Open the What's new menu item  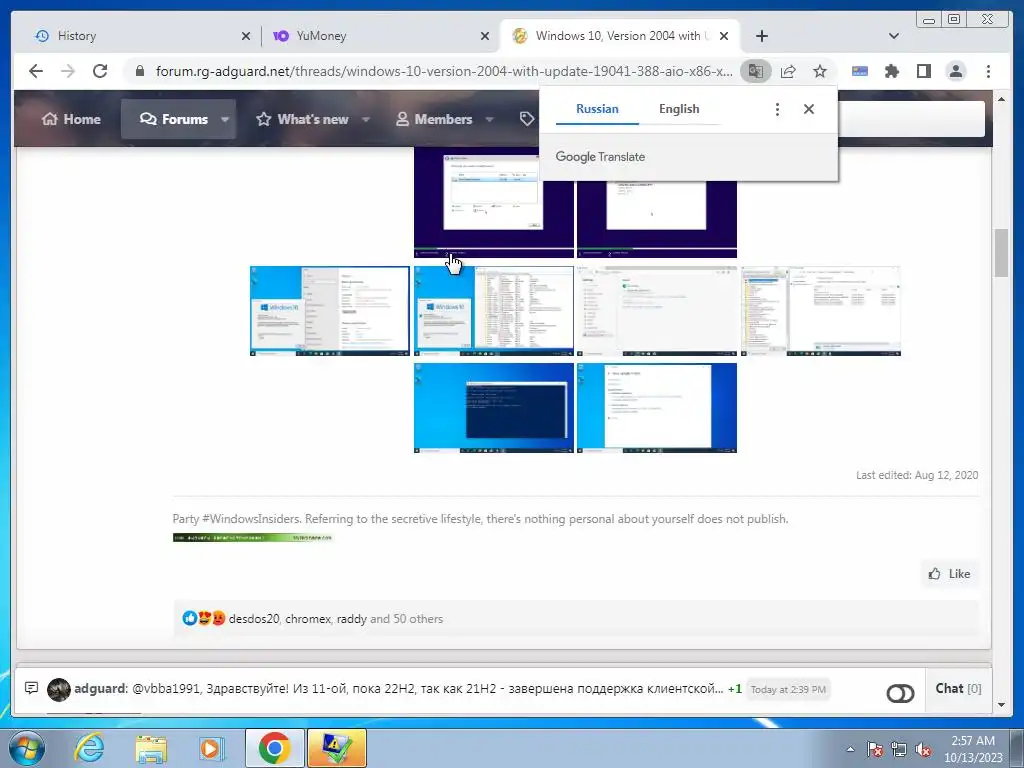click(x=303, y=119)
